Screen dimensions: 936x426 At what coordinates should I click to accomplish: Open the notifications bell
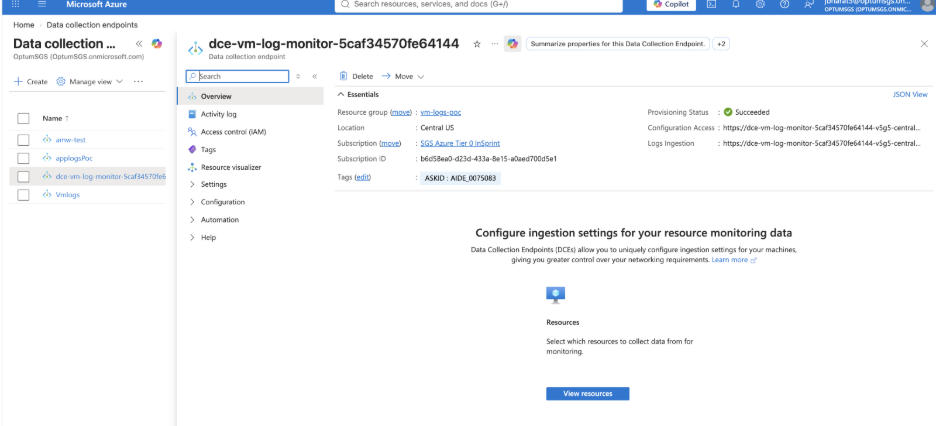tap(736, 4)
